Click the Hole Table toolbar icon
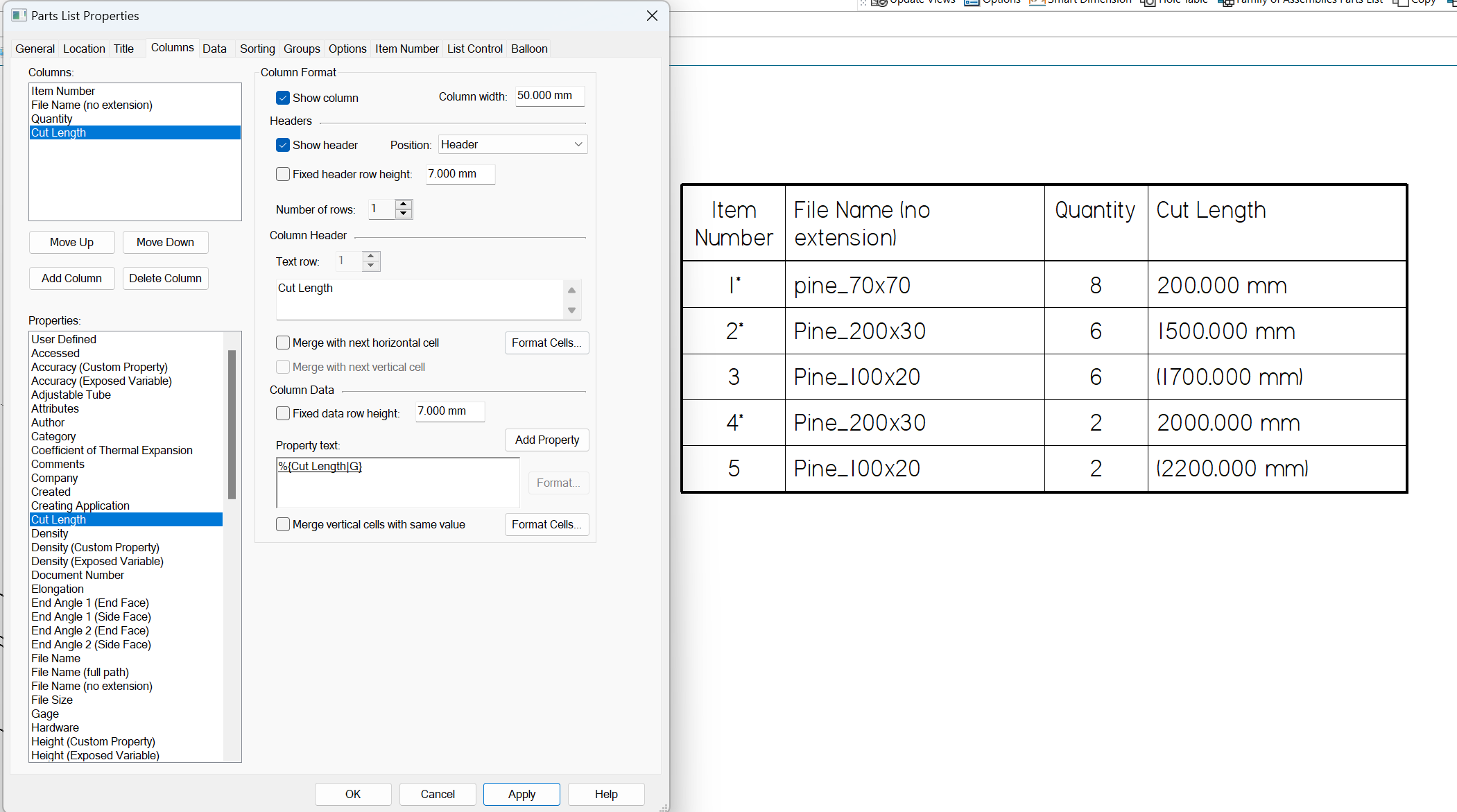1457x812 pixels. [1148, 3]
